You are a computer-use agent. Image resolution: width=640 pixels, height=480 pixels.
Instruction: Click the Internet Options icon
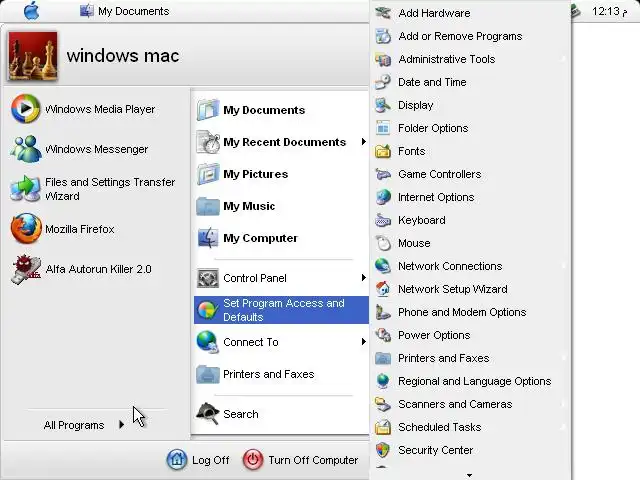pos(383,197)
